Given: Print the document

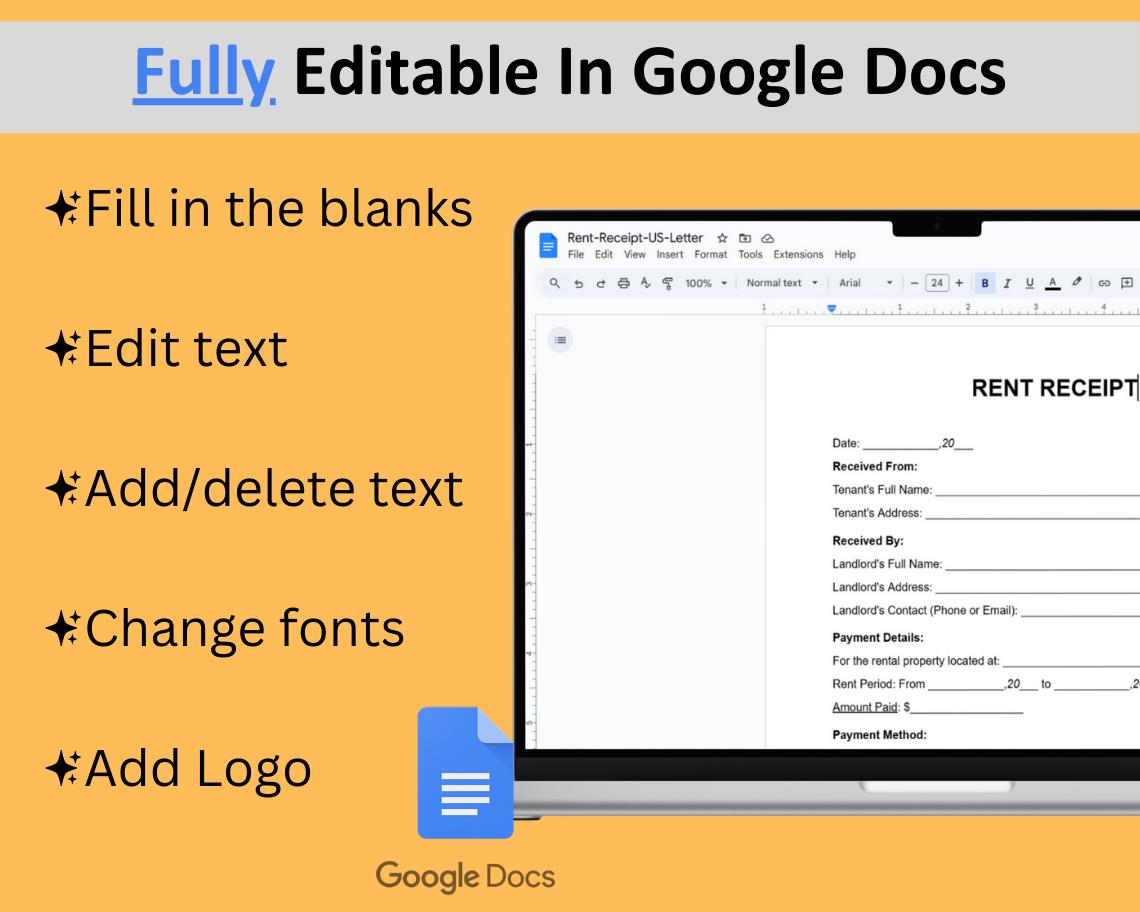Looking at the screenshot, I should pos(623,284).
